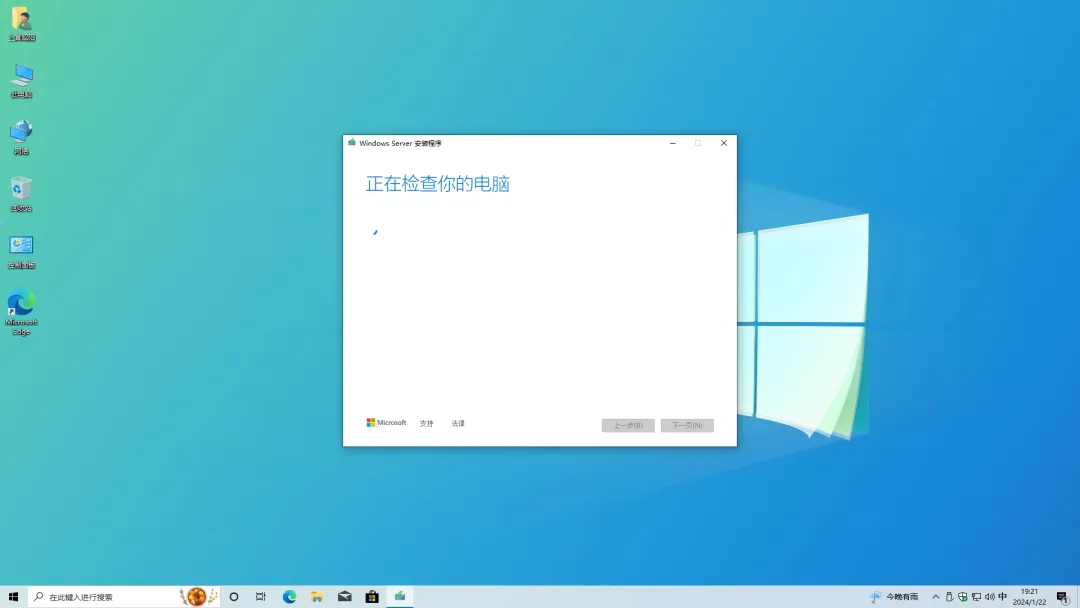Viewport: 1080px width, 608px height.
Task: Select the active Windows Server 安装程序 taskbar icon
Action: (400, 596)
